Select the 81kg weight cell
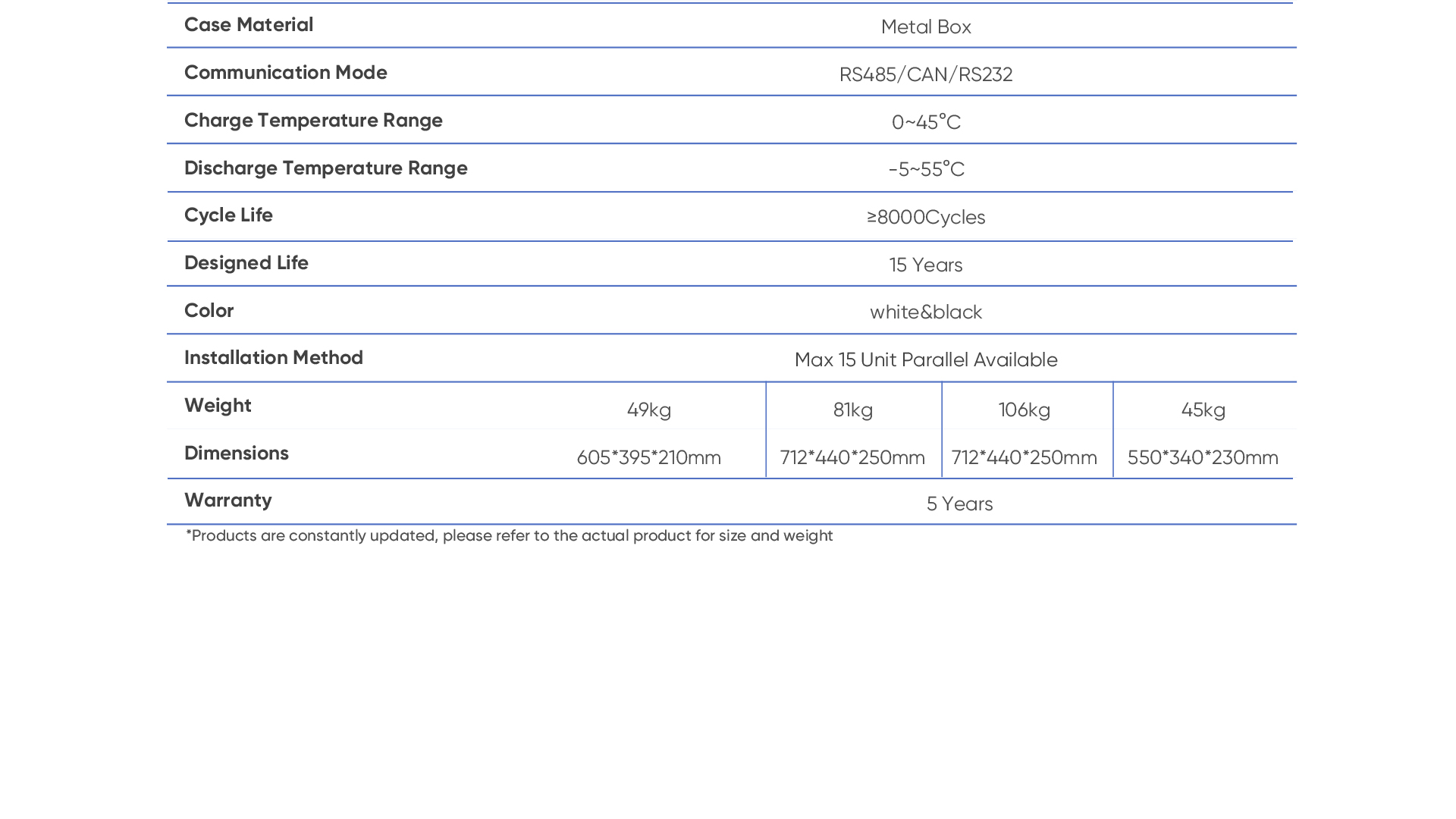This screenshot has height=819, width=1456. pos(853,410)
